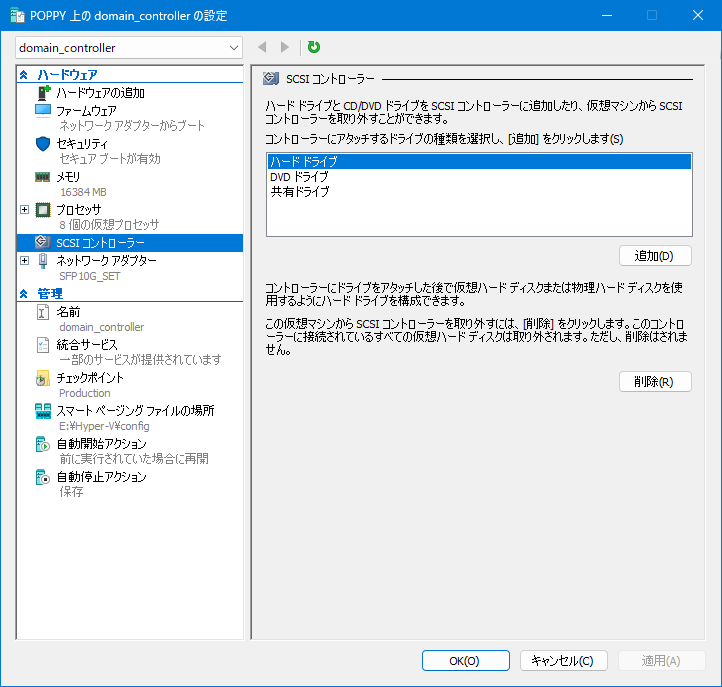Select 共有ドライブ in drive type list
The height and width of the screenshot is (687, 722).
(x=479, y=192)
